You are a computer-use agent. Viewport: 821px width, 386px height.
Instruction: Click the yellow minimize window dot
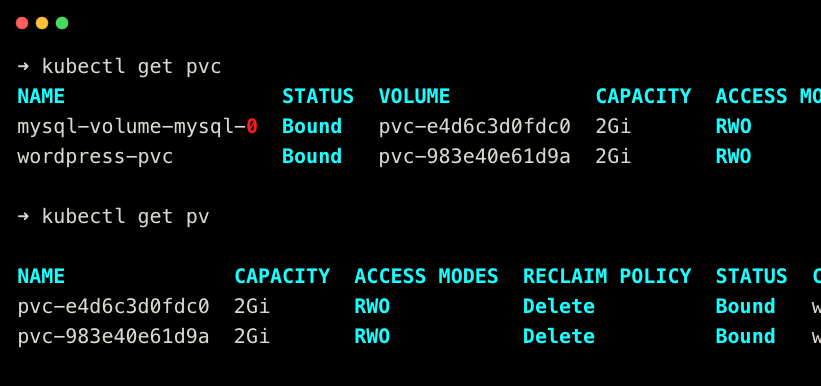click(42, 23)
